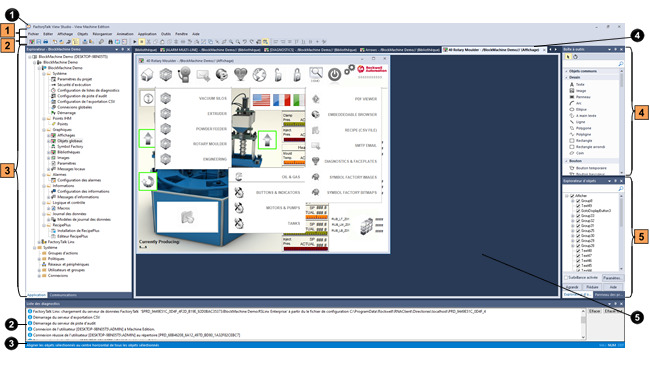The width and height of the screenshot is (650, 370).
Task: Click the Paramètres button in object explorer
Action: 612,278
